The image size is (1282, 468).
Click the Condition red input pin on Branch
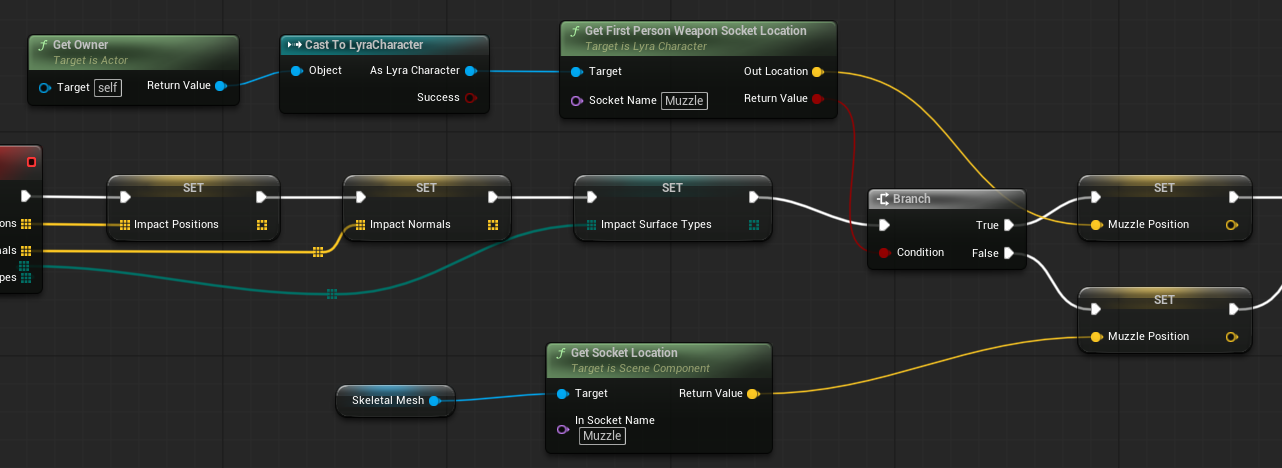click(884, 253)
